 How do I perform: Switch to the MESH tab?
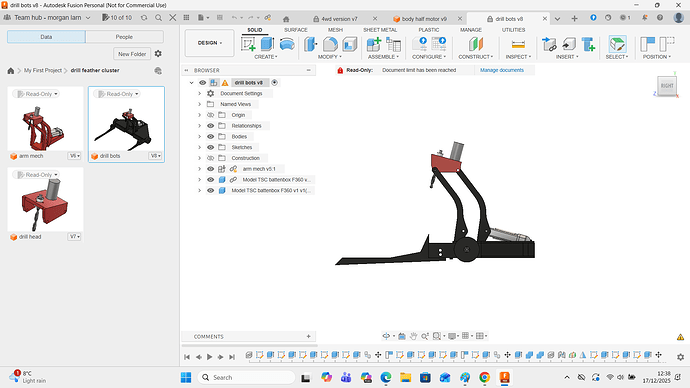click(335, 30)
